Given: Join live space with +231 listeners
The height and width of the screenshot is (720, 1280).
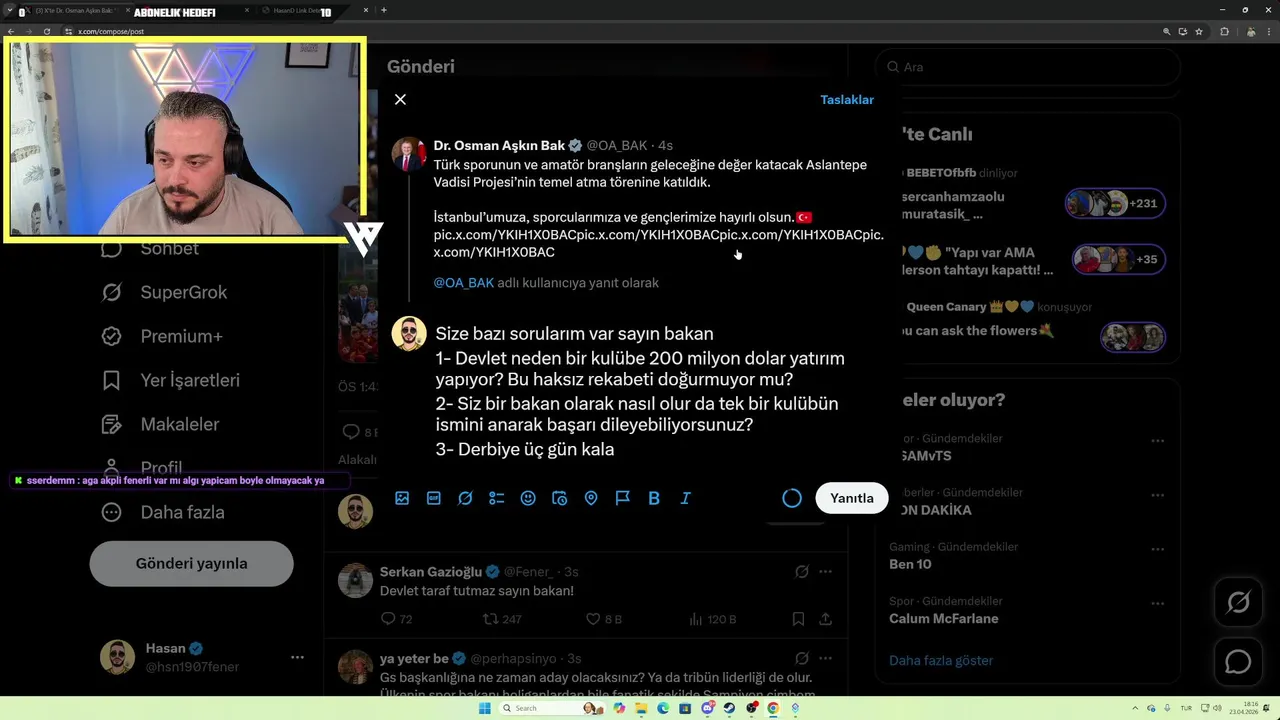Looking at the screenshot, I should [x=1115, y=203].
